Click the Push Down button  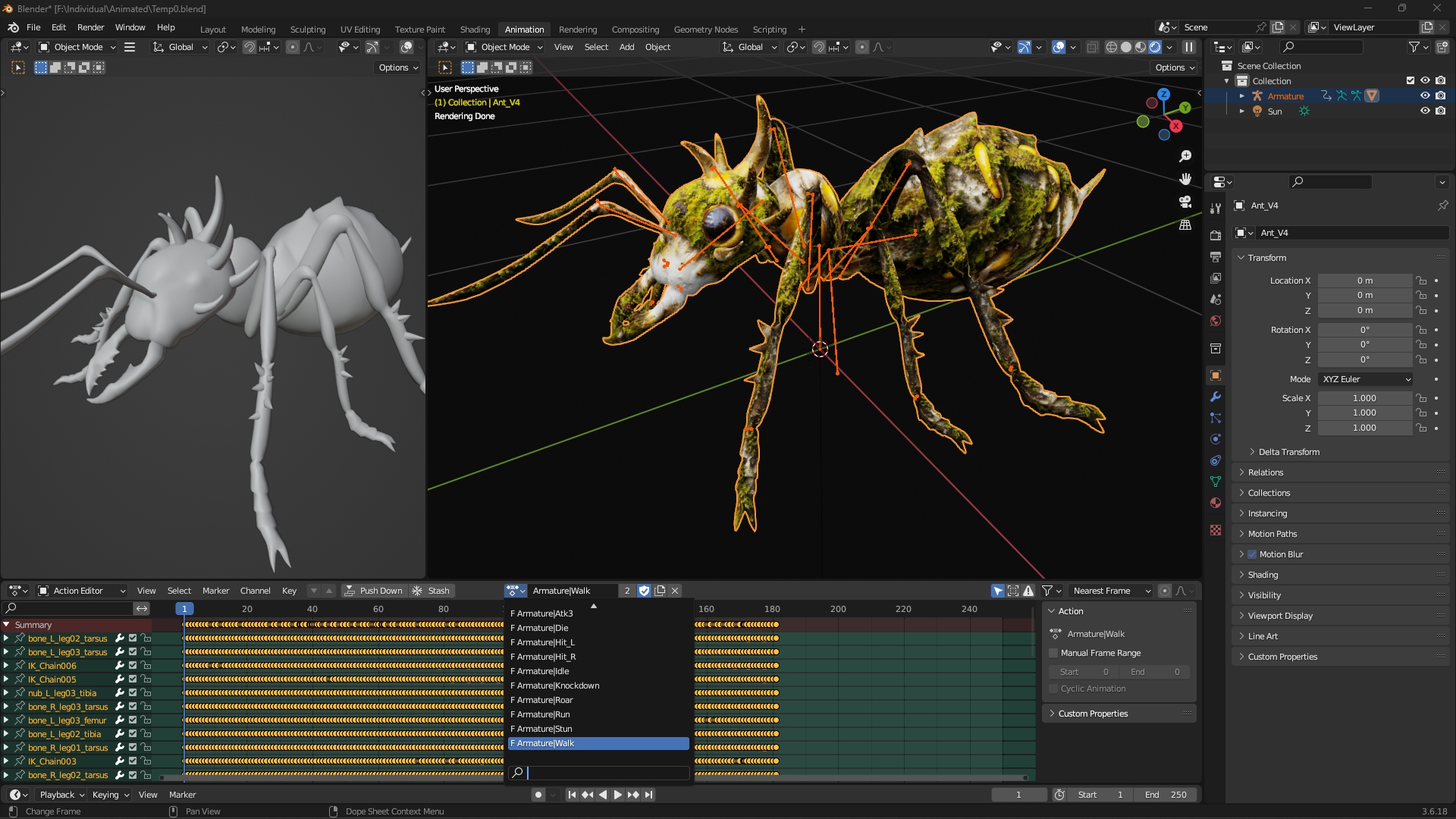click(374, 591)
